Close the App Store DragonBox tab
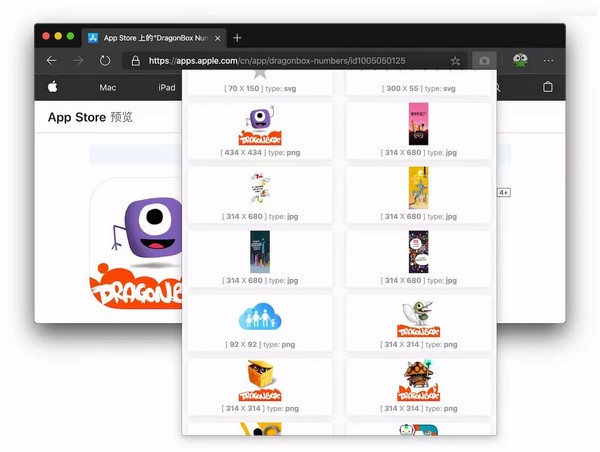The image size is (600, 452). coord(217,38)
